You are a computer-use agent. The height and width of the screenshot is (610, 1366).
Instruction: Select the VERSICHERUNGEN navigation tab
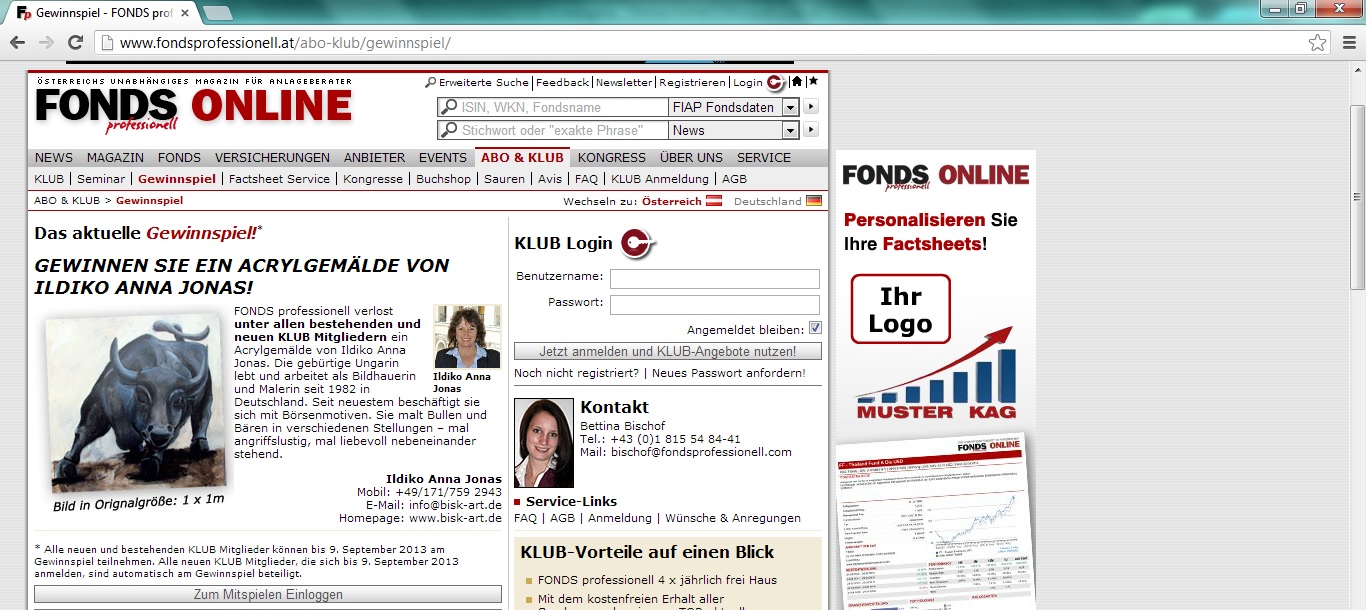click(x=272, y=157)
